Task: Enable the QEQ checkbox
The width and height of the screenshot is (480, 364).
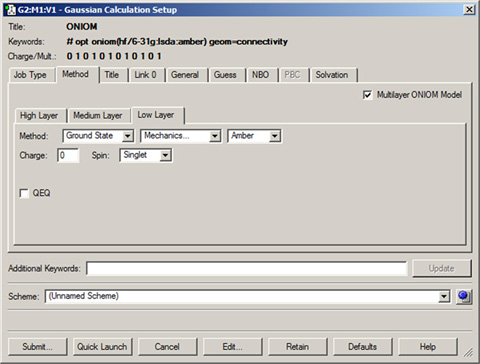Action: pyautogui.click(x=24, y=193)
